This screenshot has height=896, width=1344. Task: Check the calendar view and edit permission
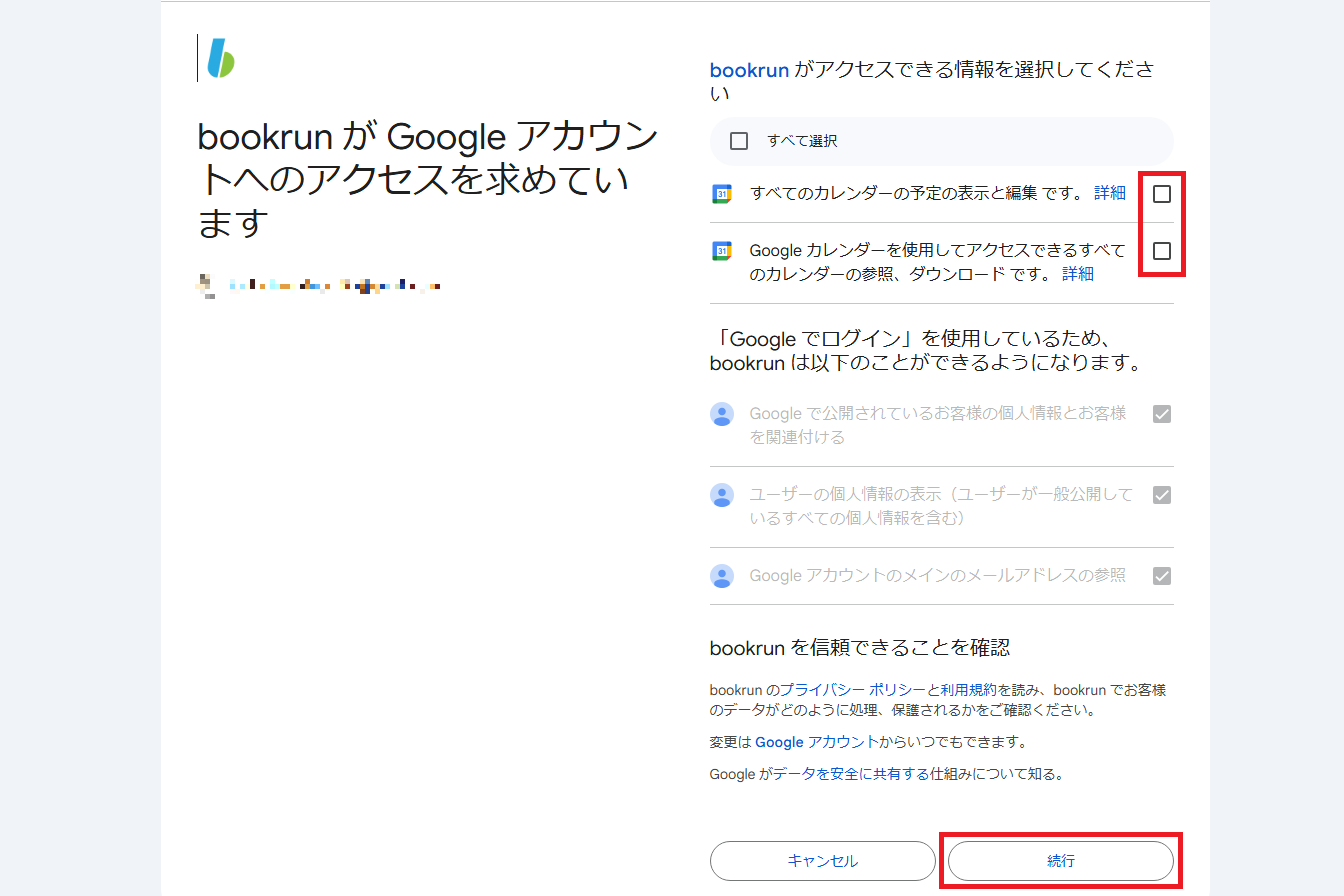pos(1161,193)
